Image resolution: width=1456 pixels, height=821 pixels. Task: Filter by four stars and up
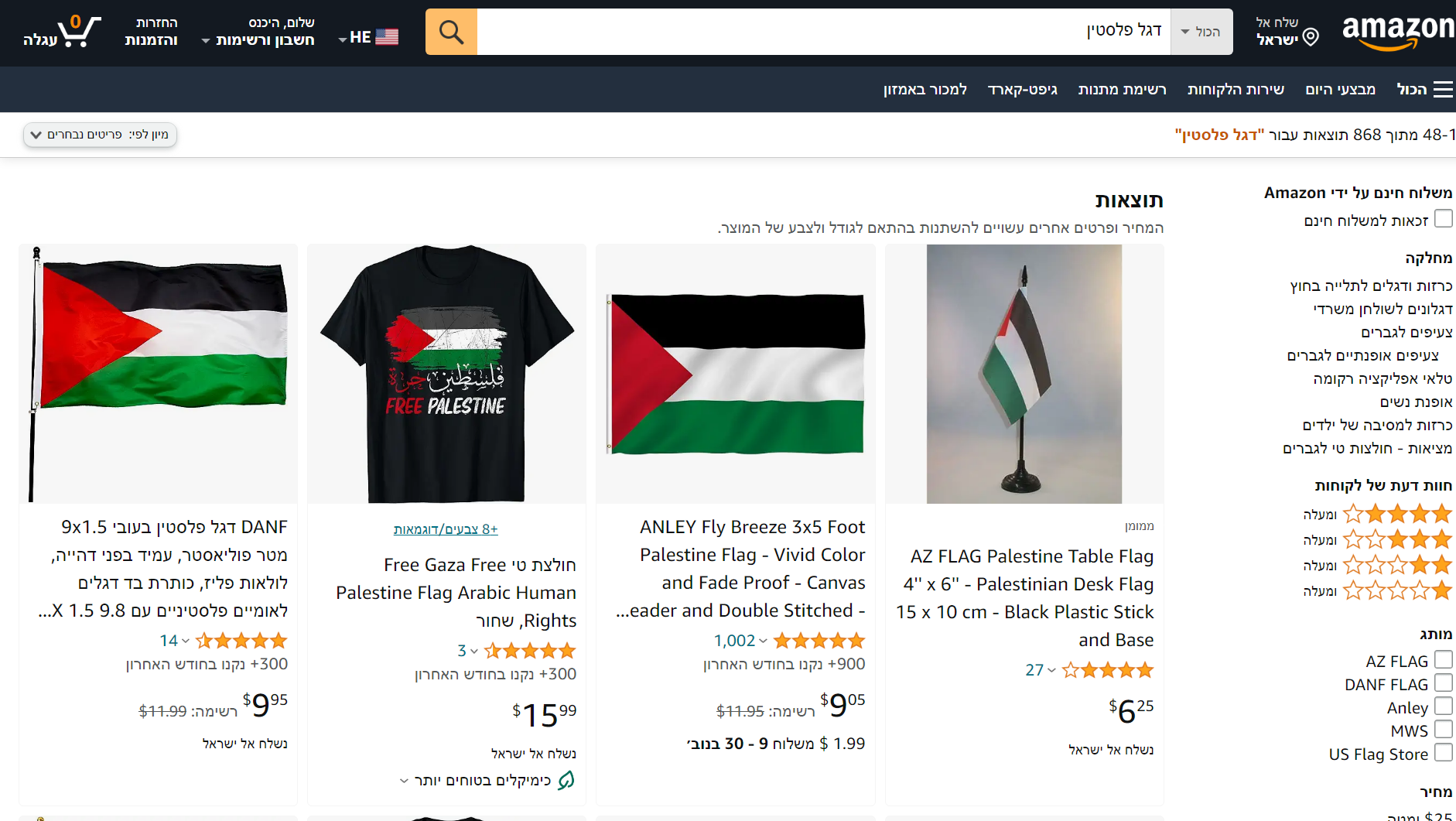tap(1397, 515)
